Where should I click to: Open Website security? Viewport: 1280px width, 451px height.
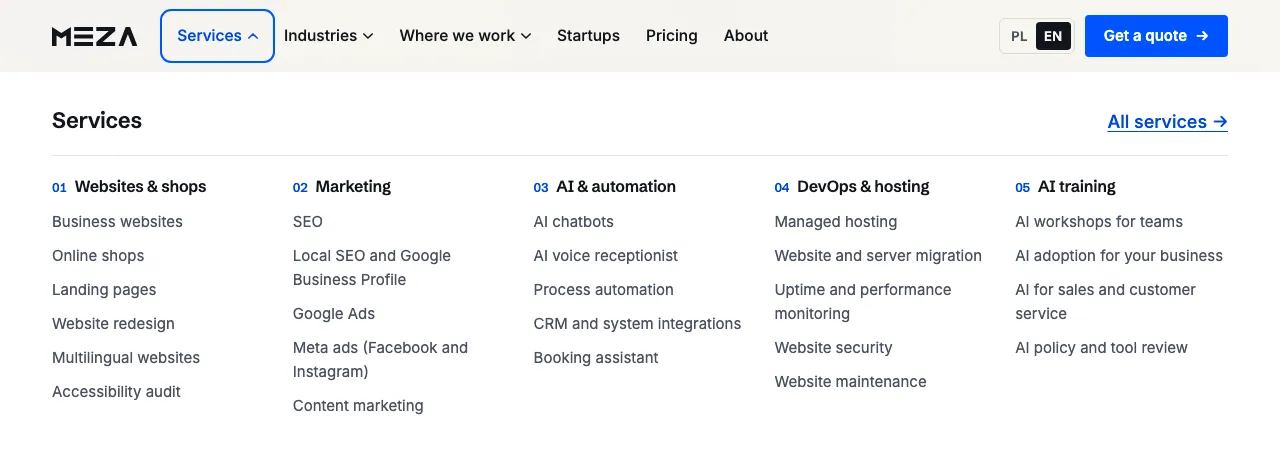tap(833, 348)
